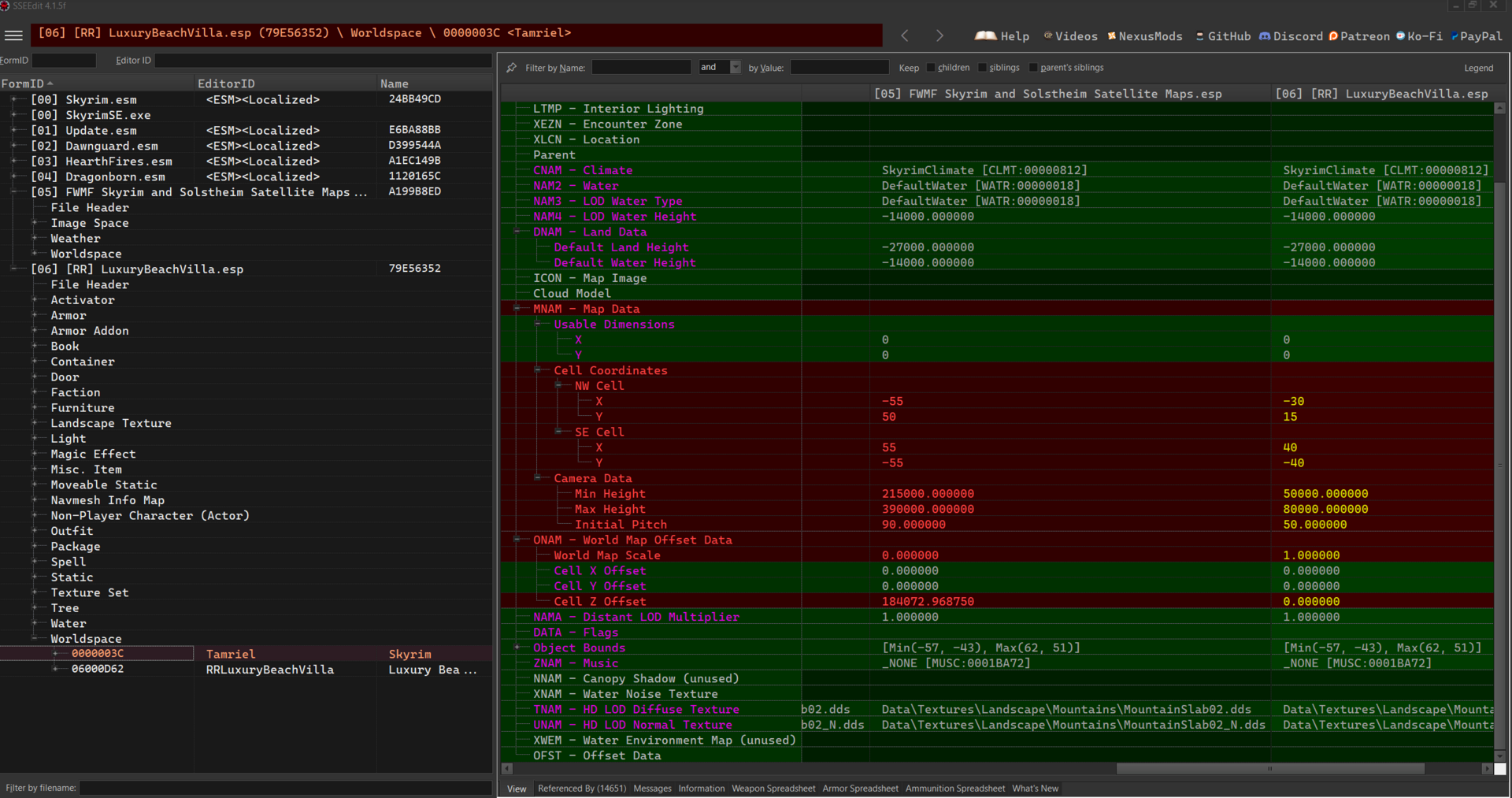Open Discord link
1512x798 pixels.
coord(1291,36)
